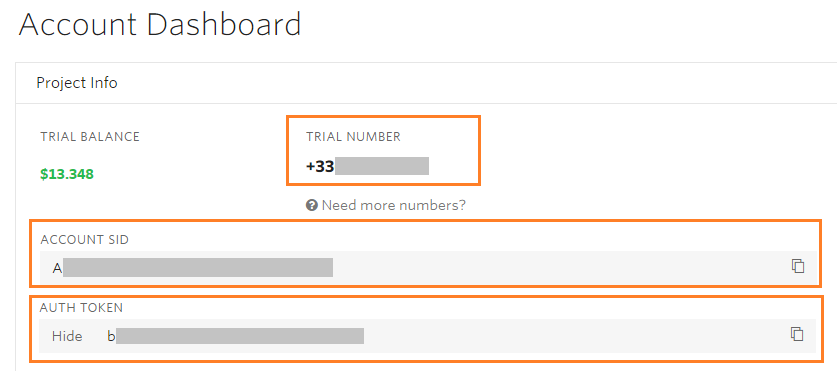
Task: Click the TRIAL NUMBER label
Action: click(353, 137)
